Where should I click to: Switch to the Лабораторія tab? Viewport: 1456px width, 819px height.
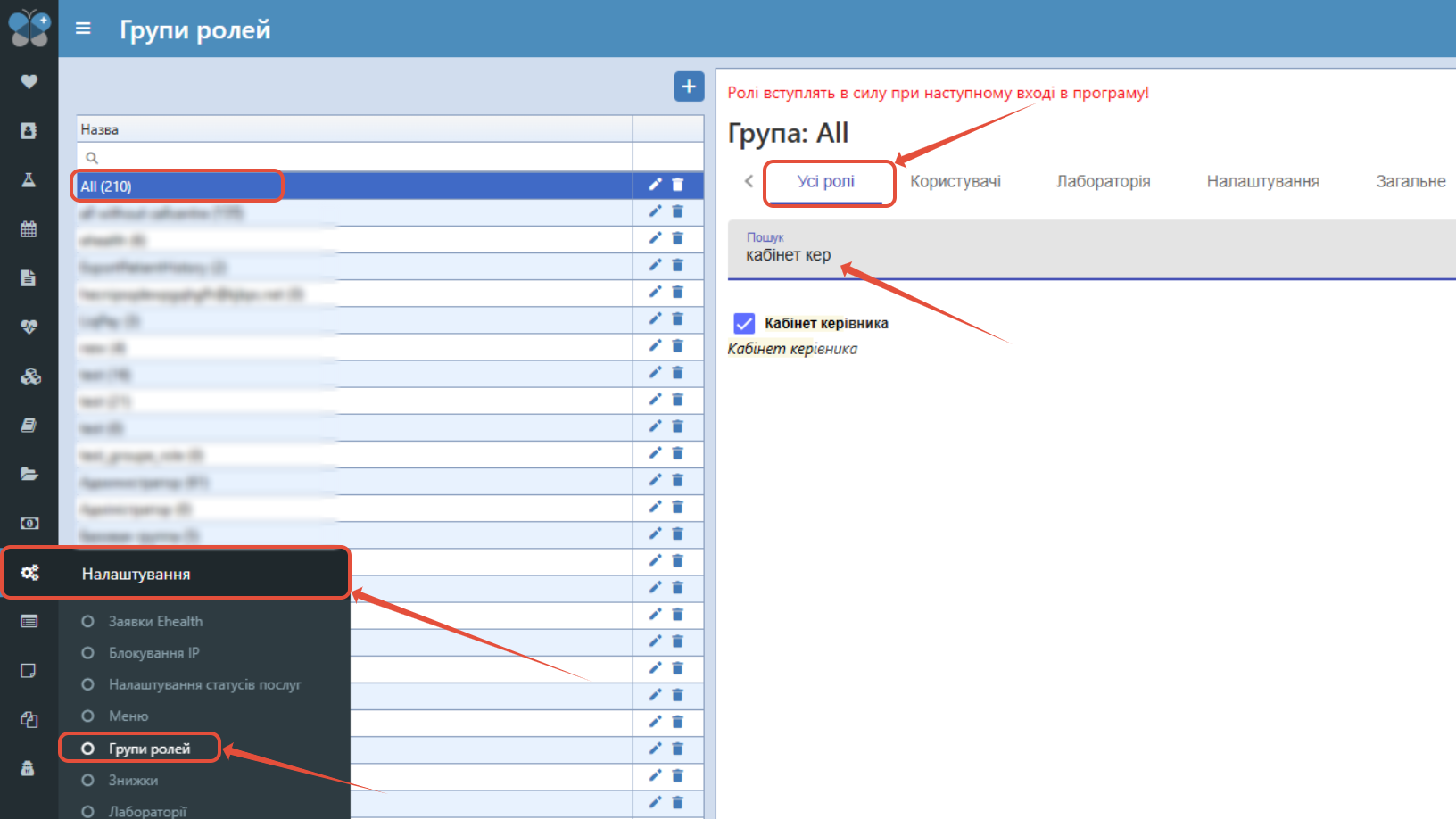(1104, 182)
